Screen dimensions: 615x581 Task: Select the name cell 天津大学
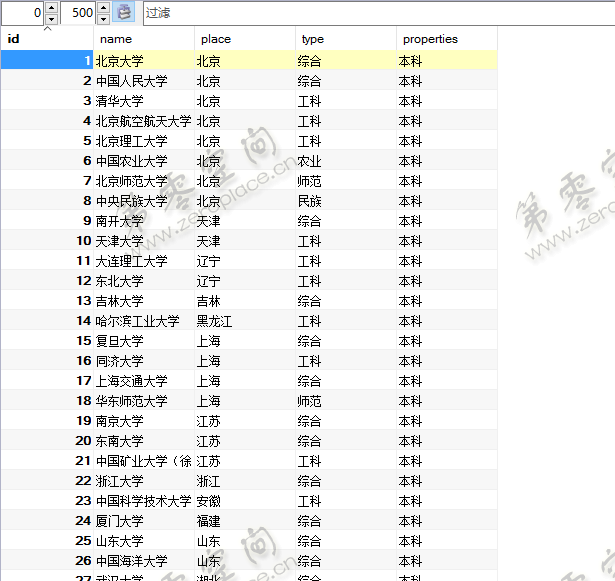click(x=144, y=241)
